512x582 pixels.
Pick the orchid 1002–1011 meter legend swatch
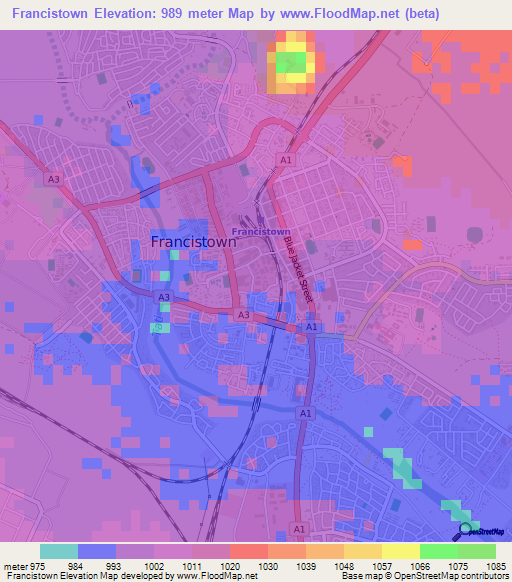point(173,552)
